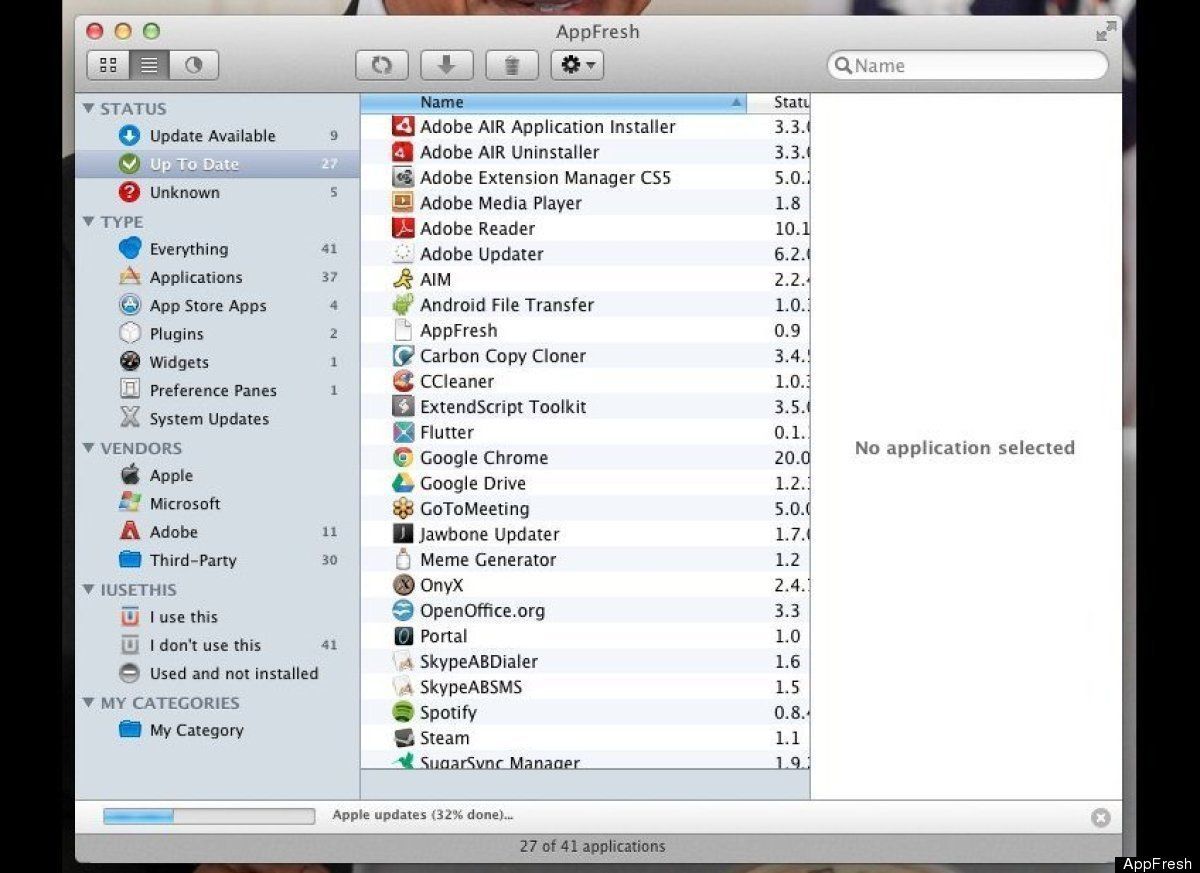Click the Android File Transfer icon
Screen dimensions: 1200x873
click(x=403, y=305)
